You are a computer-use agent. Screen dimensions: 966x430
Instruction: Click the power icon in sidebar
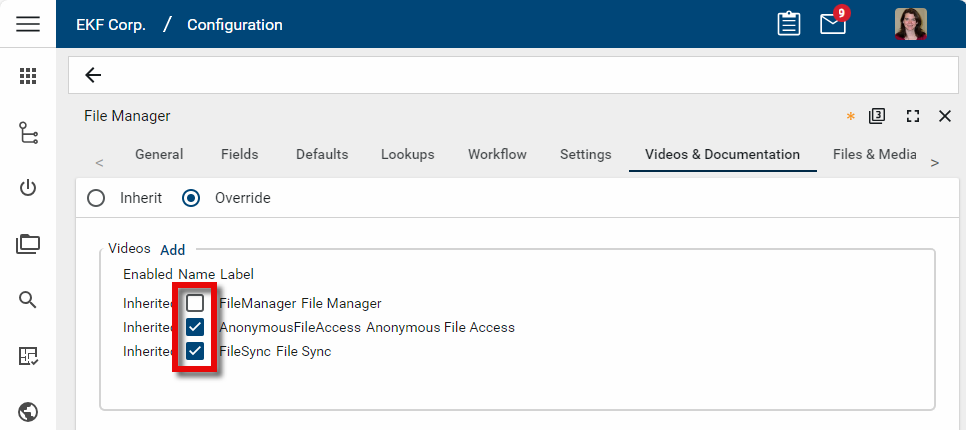[28, 188]
